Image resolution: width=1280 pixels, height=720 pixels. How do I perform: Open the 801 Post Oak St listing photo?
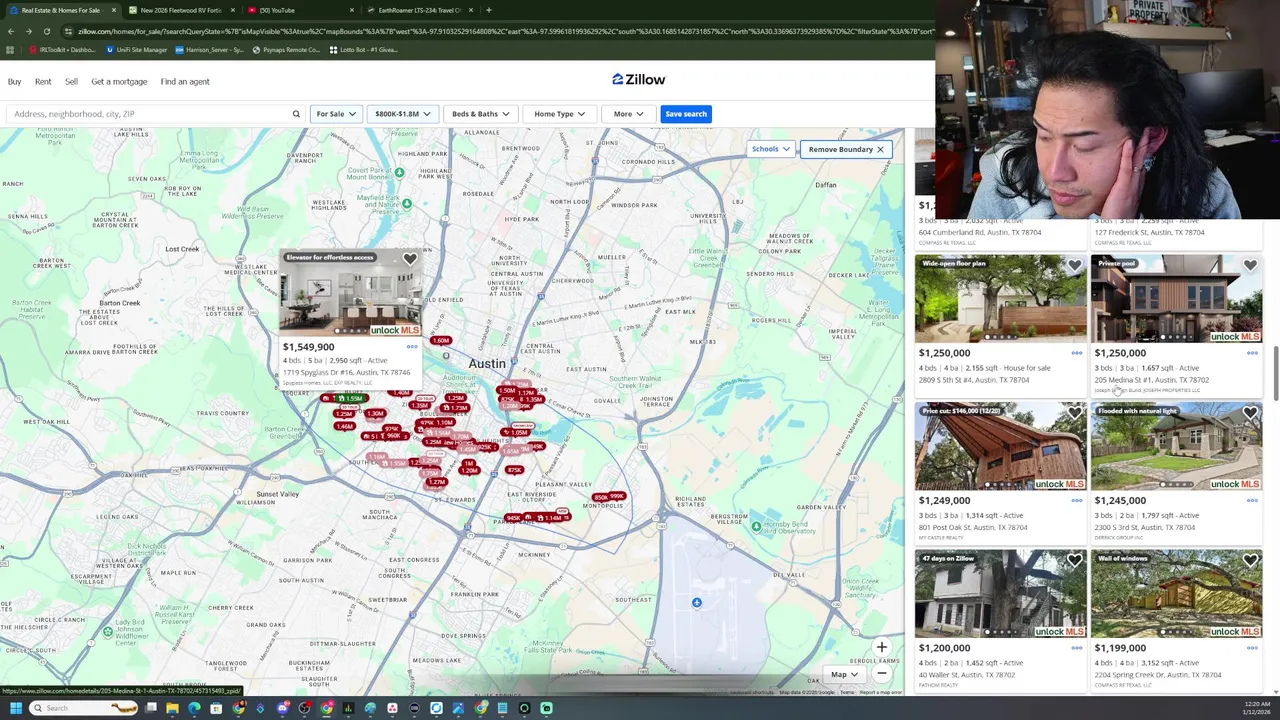pyautogui.click(x=1000, y=446)
